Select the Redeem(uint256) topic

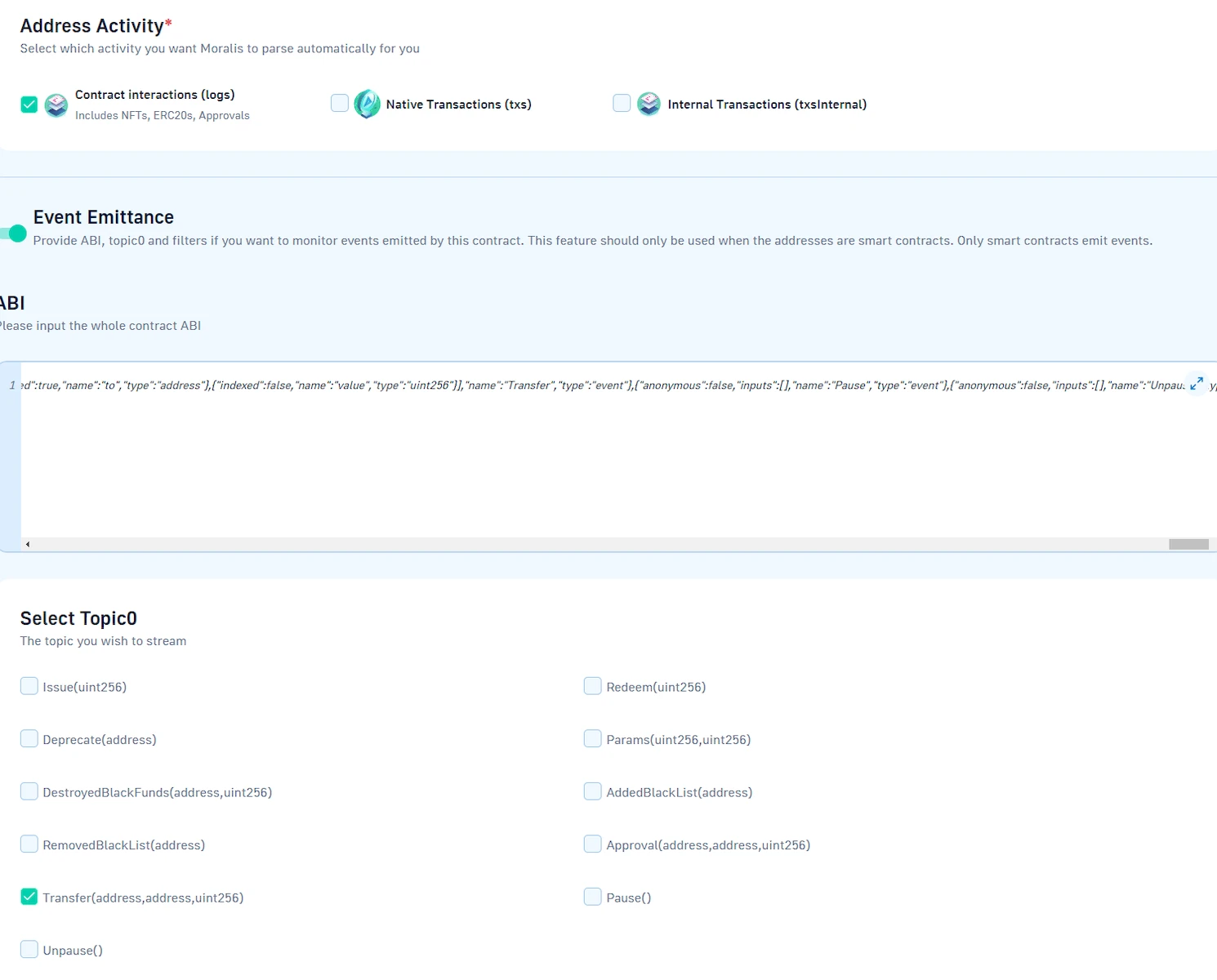(x=593, y=686)
